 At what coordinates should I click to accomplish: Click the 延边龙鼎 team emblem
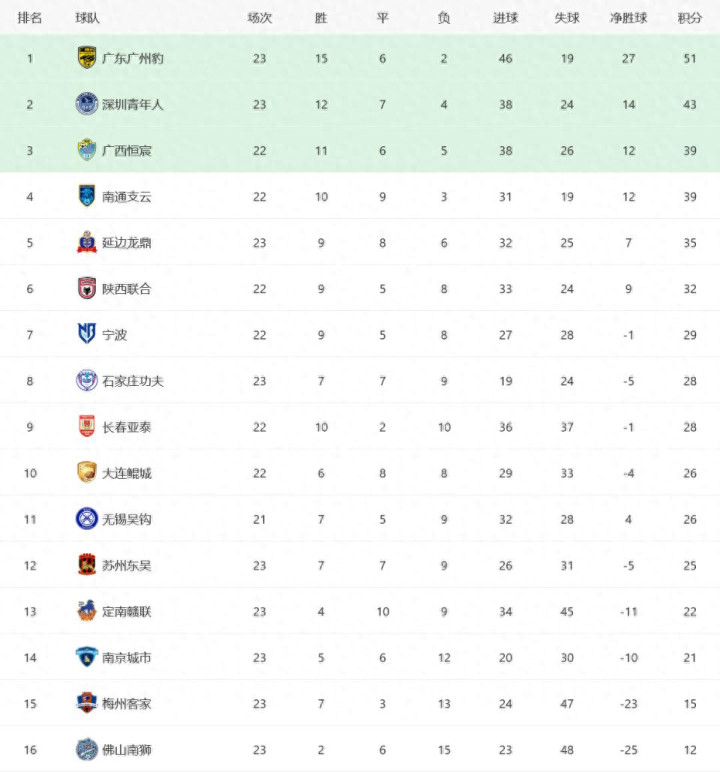pyautogui.click(x=87, y=242)
